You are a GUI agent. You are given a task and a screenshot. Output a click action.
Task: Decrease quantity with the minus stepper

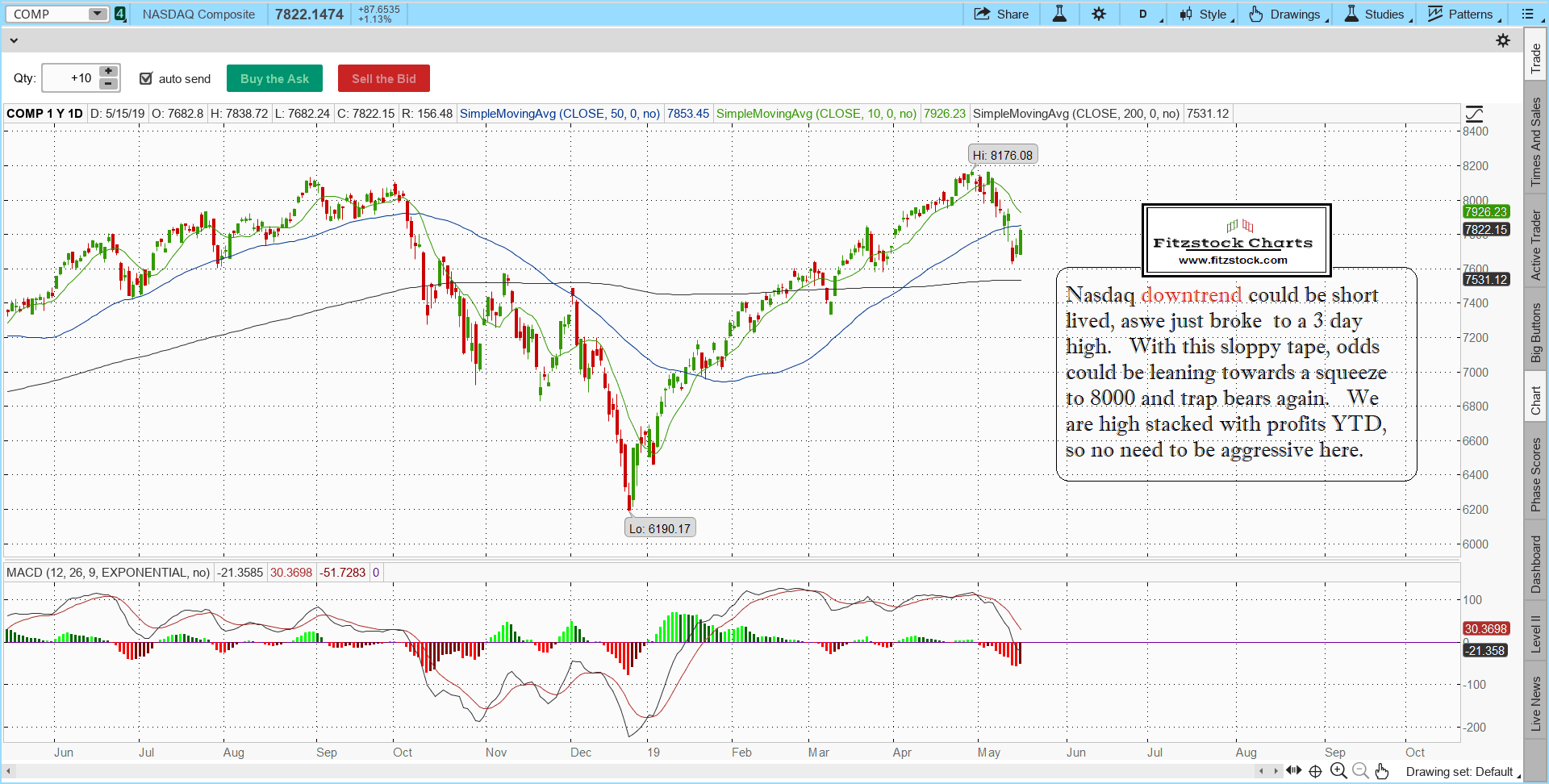[108, 85]
